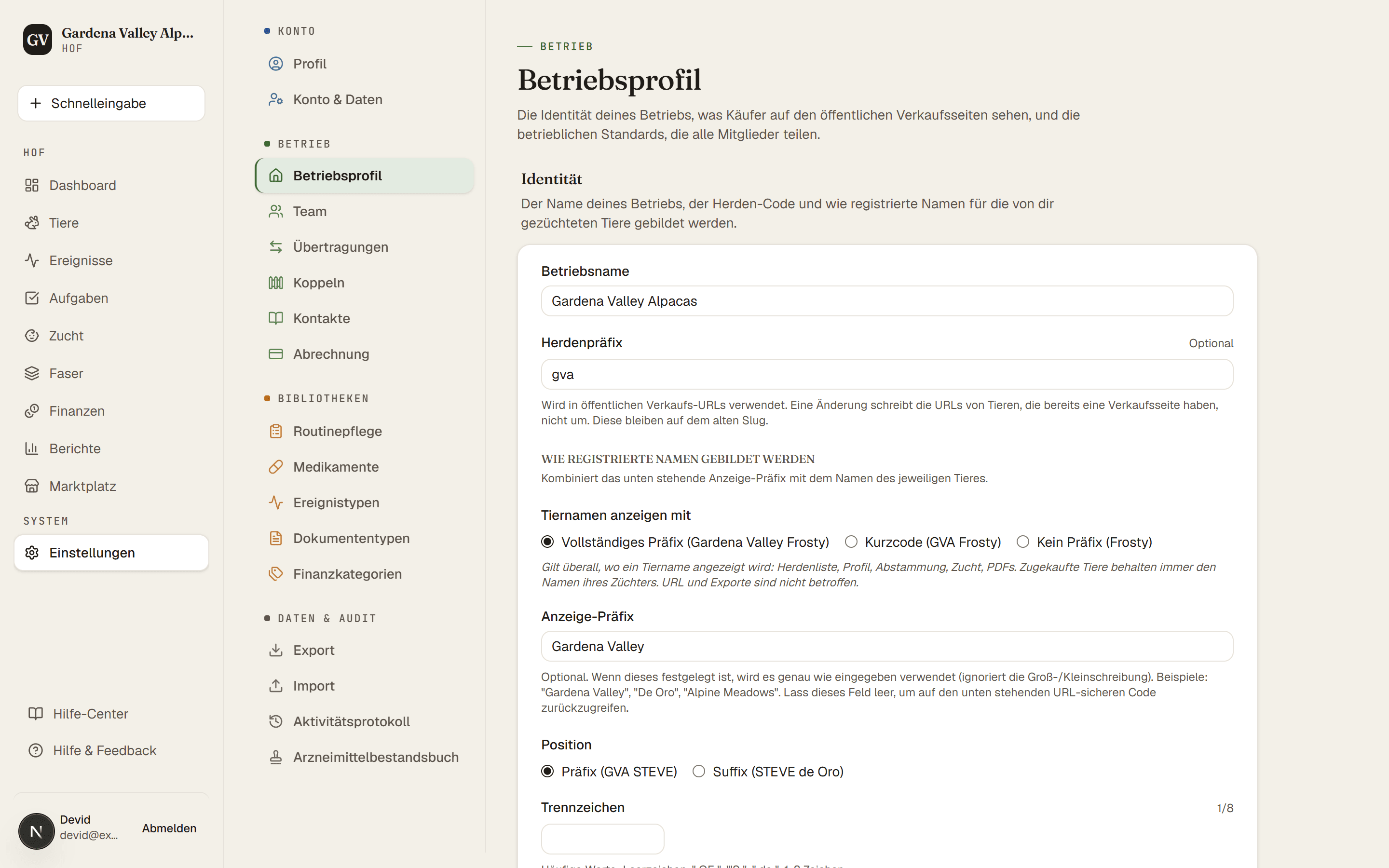The width and height of the screenshot is (1389, 868).
Task: Click the Hilfe & Feedback question icon
Action: click(x=36, y=750)
